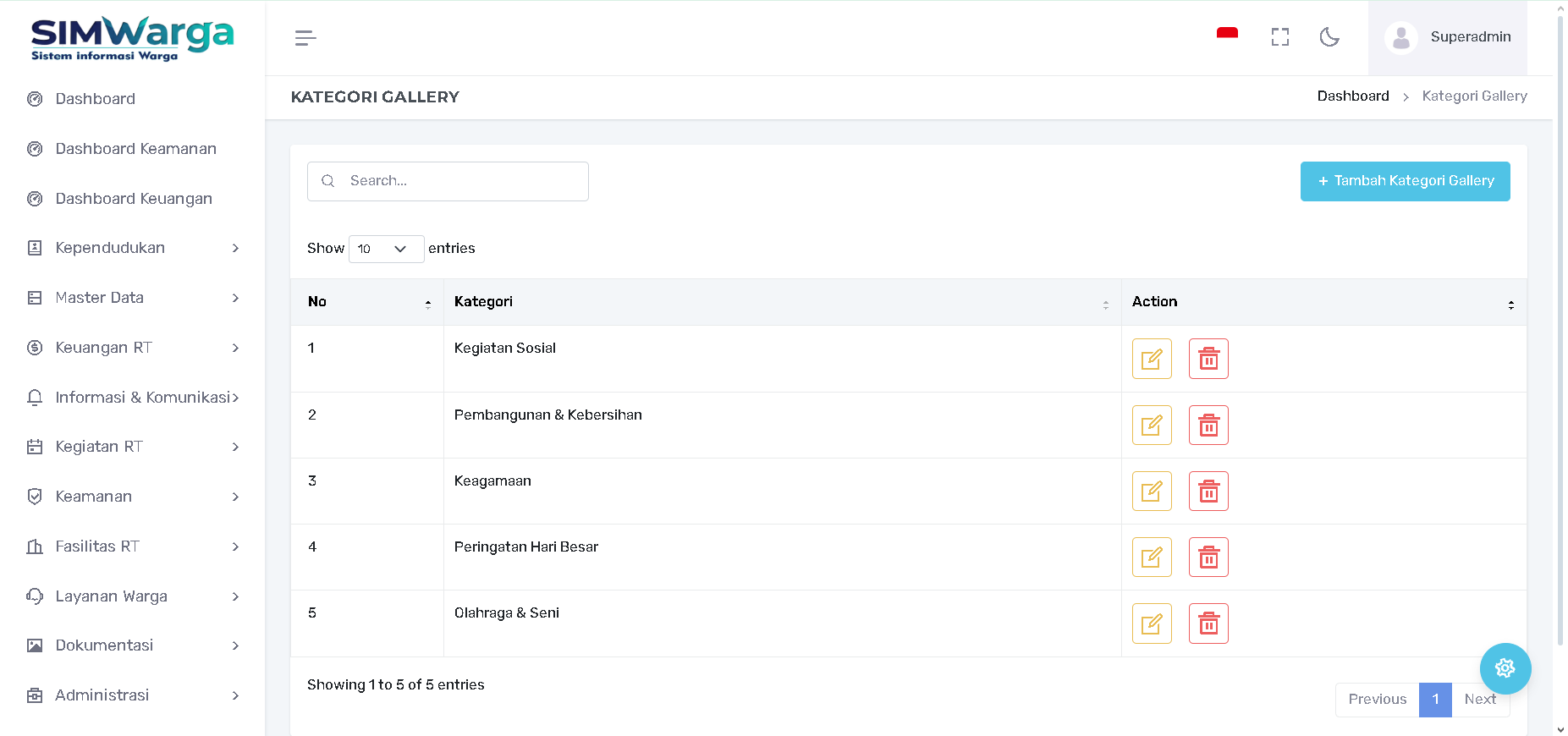Toggle fullscreen mode icon
Image resolution: width=1568 pixels, height=736 pixels.
point(1279,37)
